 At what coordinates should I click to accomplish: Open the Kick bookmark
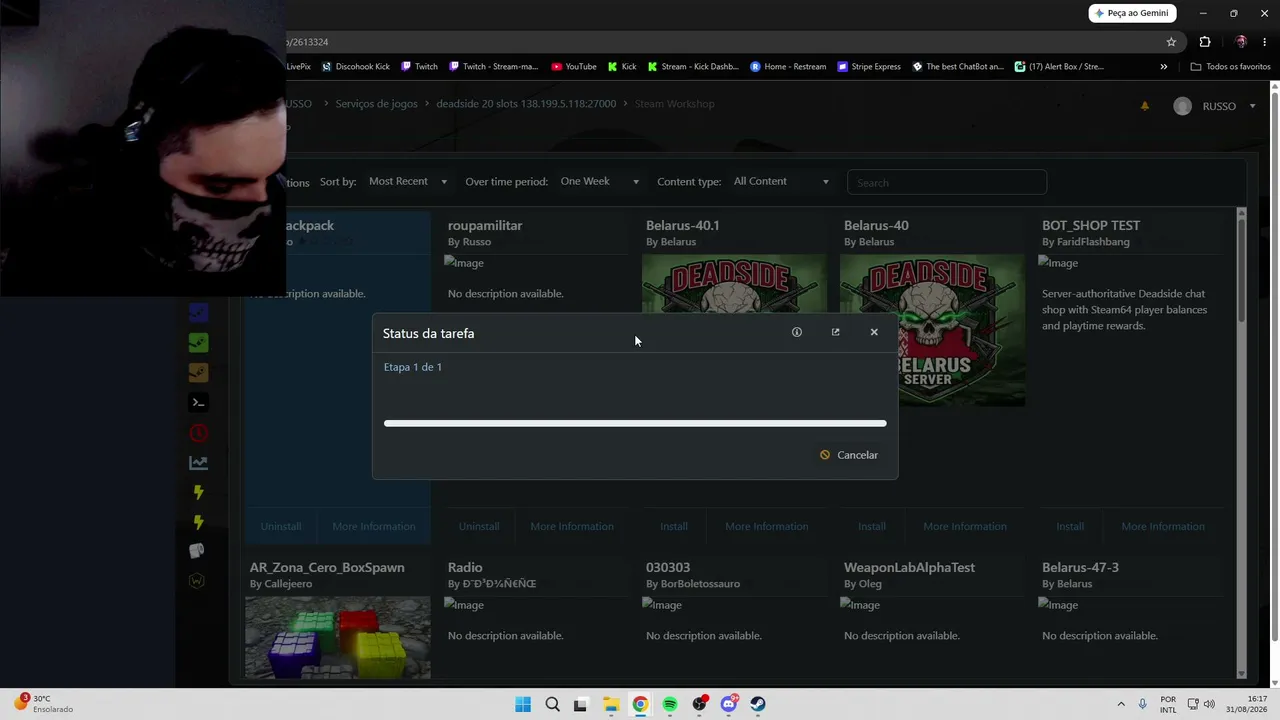(x=622, y=67)
